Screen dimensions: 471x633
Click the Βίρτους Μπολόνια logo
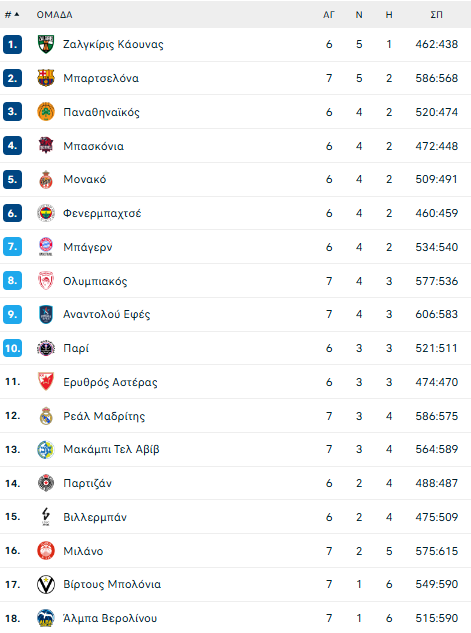pyautogui.click(x=46, y=584)
